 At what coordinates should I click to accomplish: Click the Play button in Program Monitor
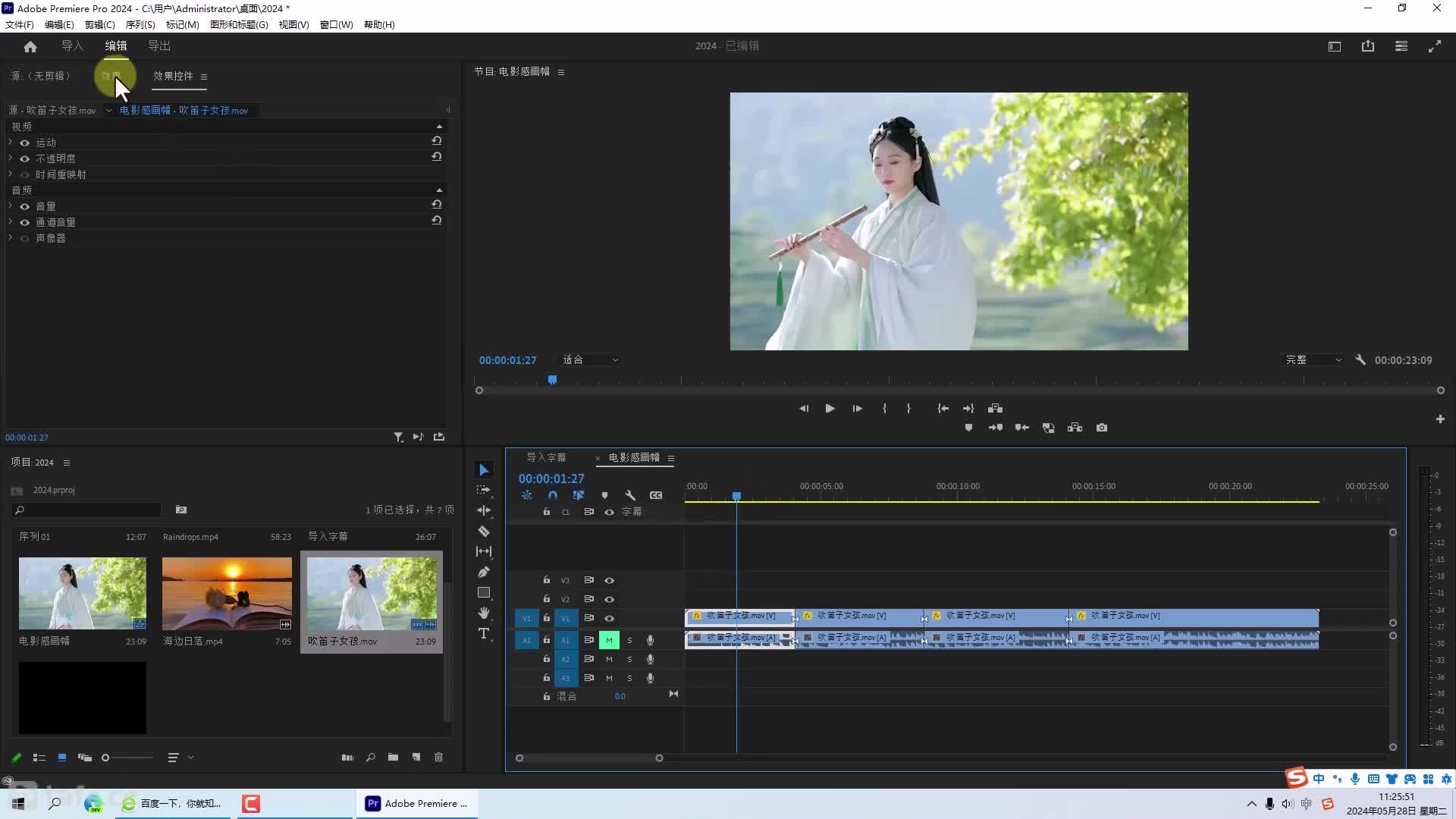[830, 409]
